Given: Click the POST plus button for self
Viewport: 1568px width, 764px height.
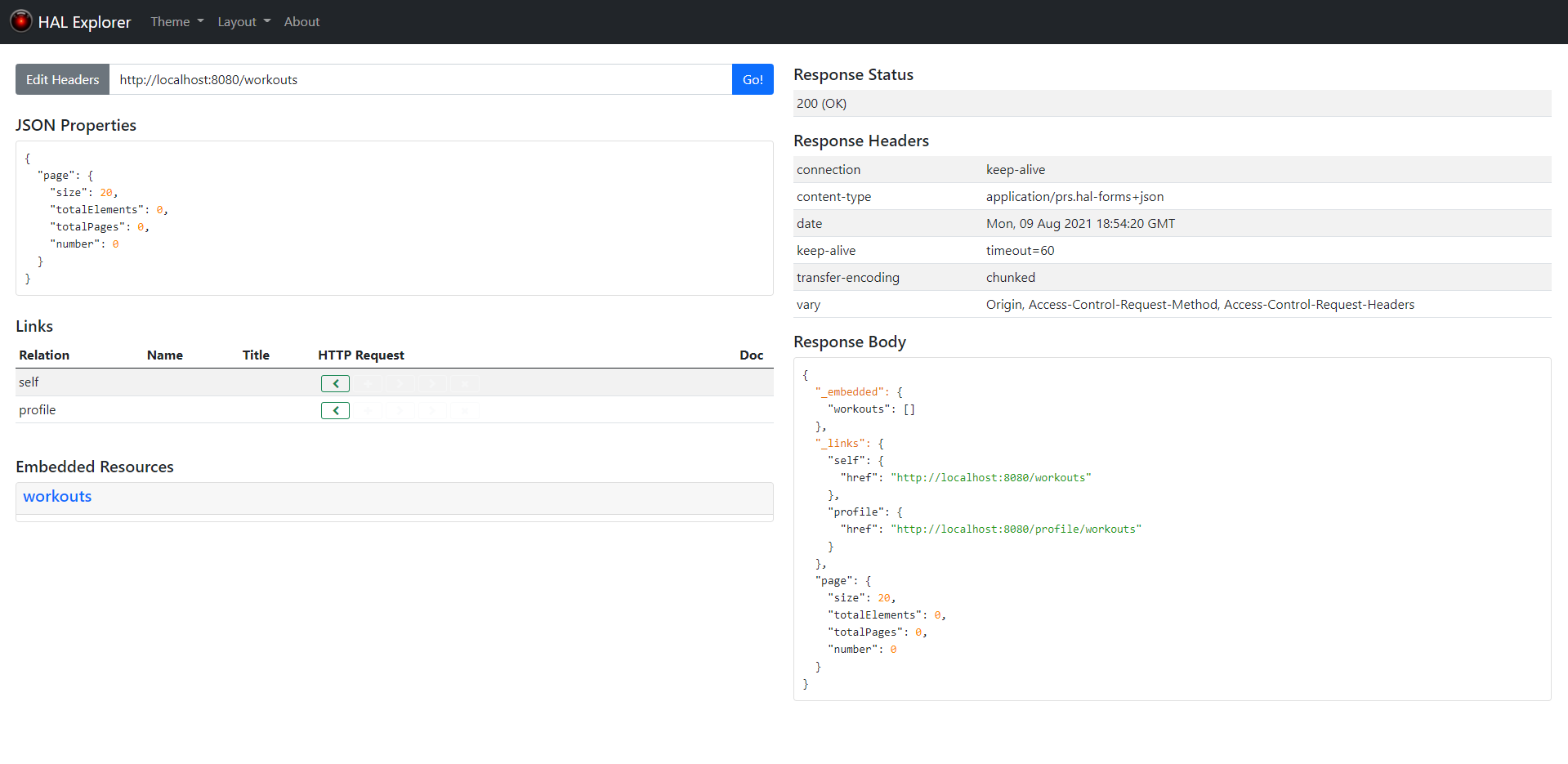Looking at the screenshot, I should click(x=368, y=383).
